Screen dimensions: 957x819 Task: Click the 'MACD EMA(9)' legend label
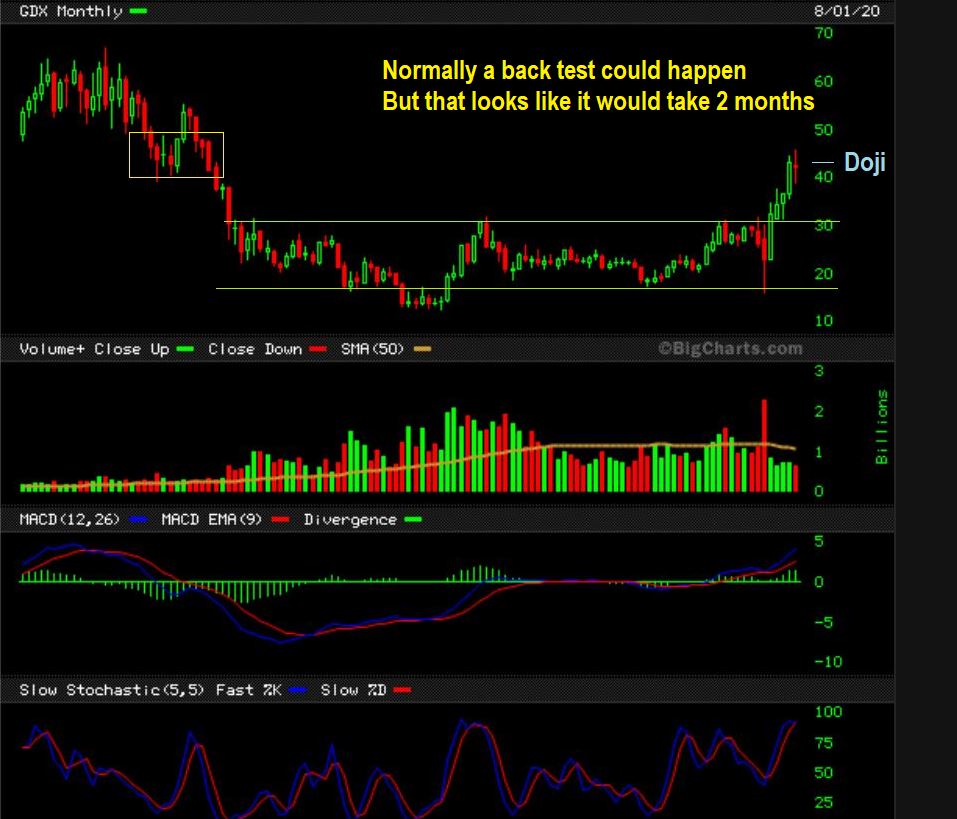[x=212, y=519]
